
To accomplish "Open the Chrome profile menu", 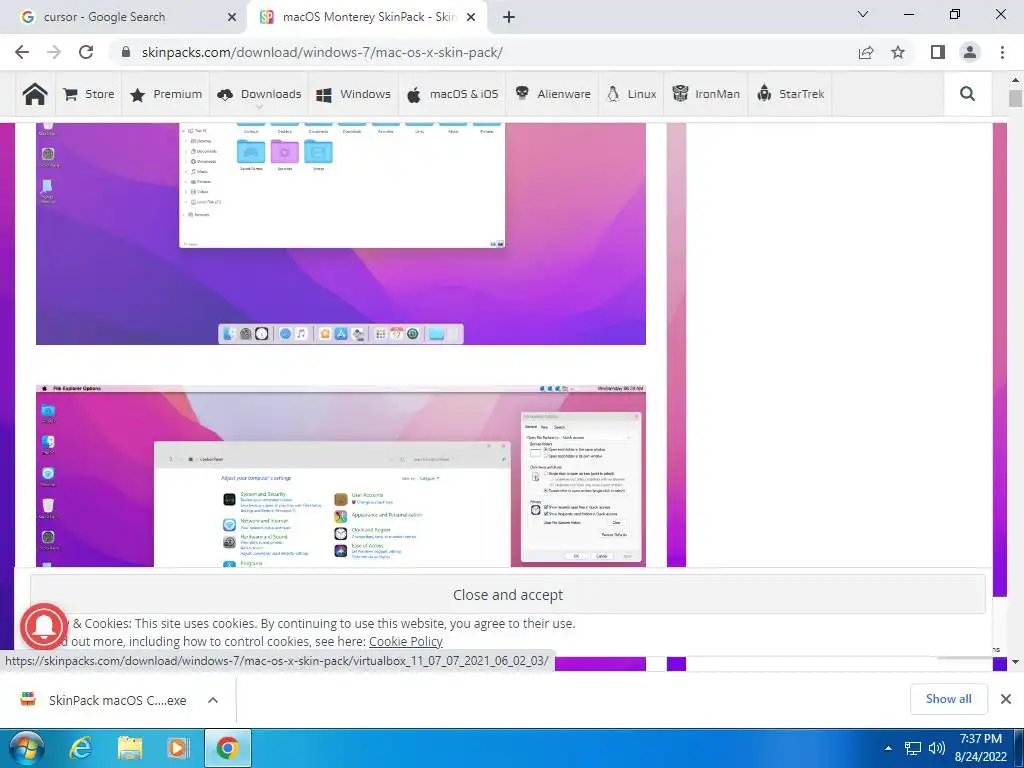I will coord(970,52).
